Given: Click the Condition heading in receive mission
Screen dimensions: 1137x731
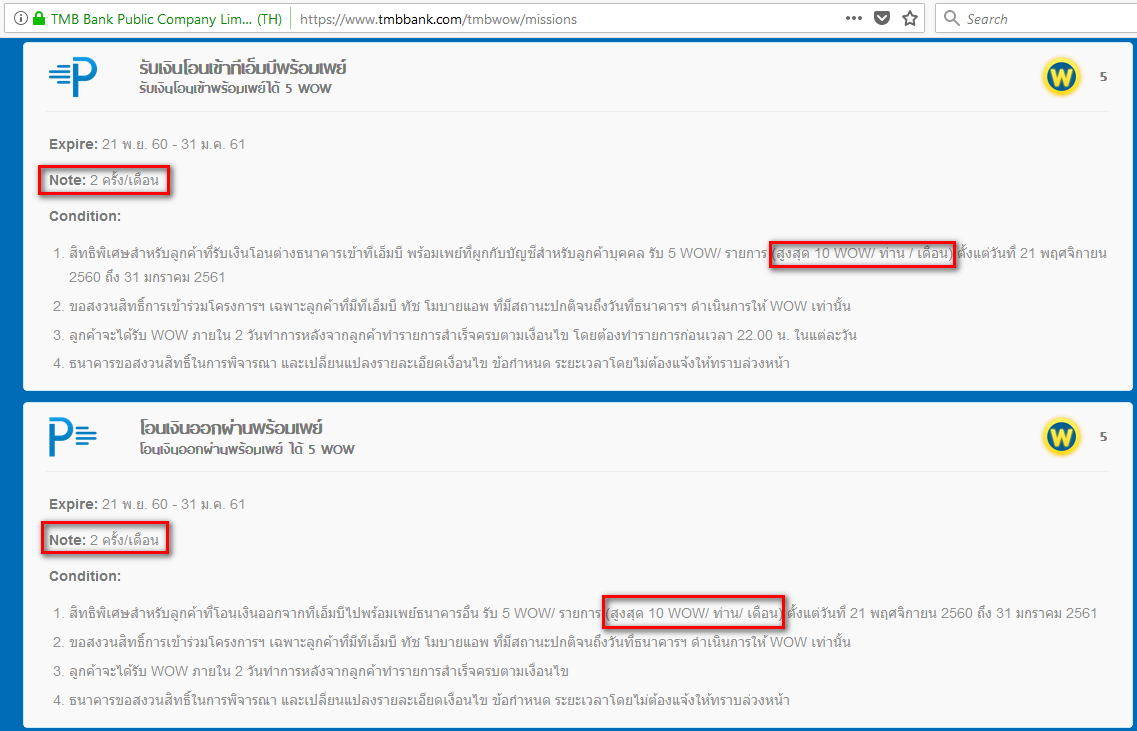Looking at the screenshot, I should coord(85,216).
